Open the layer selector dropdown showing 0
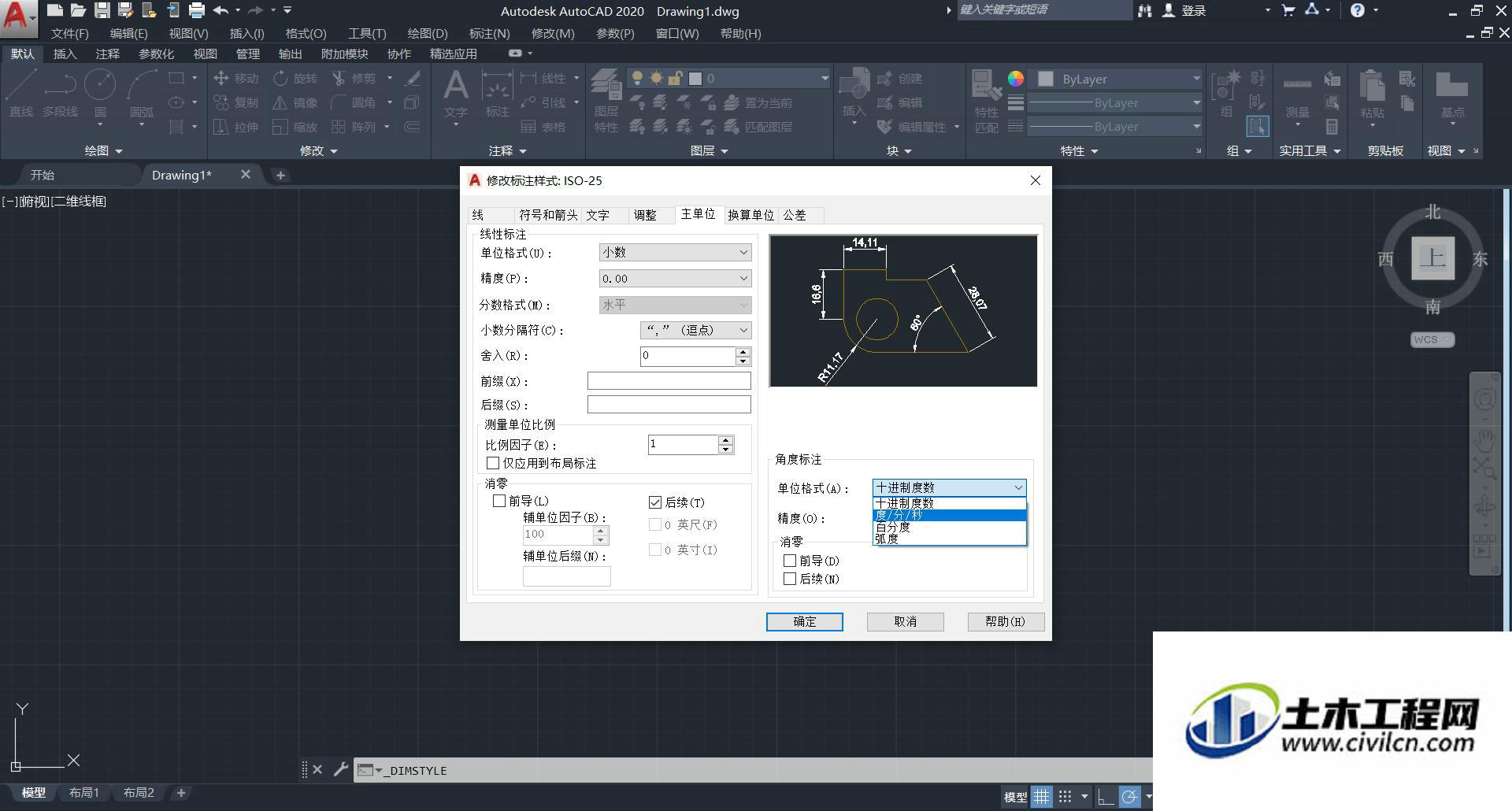Image resolution: width=1512 pixels, height=811 pixels. click(729, 78)
